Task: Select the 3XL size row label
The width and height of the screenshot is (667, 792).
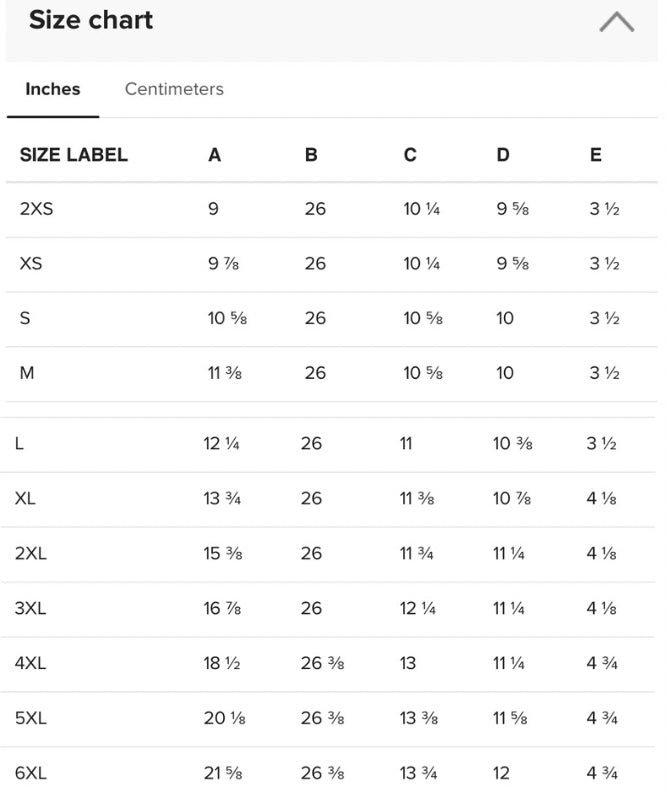Action: (31, 608)
